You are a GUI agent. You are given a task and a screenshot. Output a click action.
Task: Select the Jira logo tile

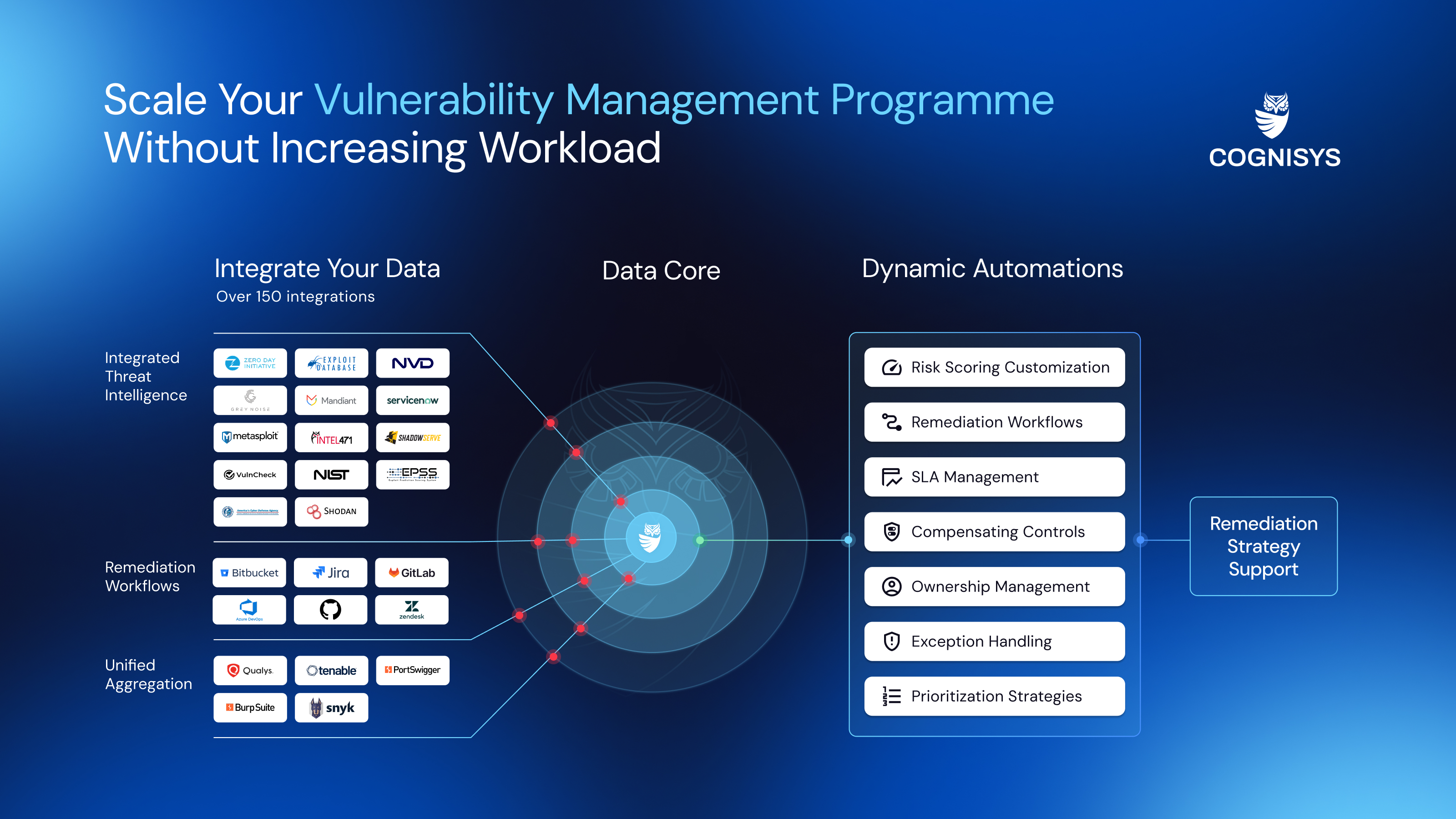click(331, 572)
